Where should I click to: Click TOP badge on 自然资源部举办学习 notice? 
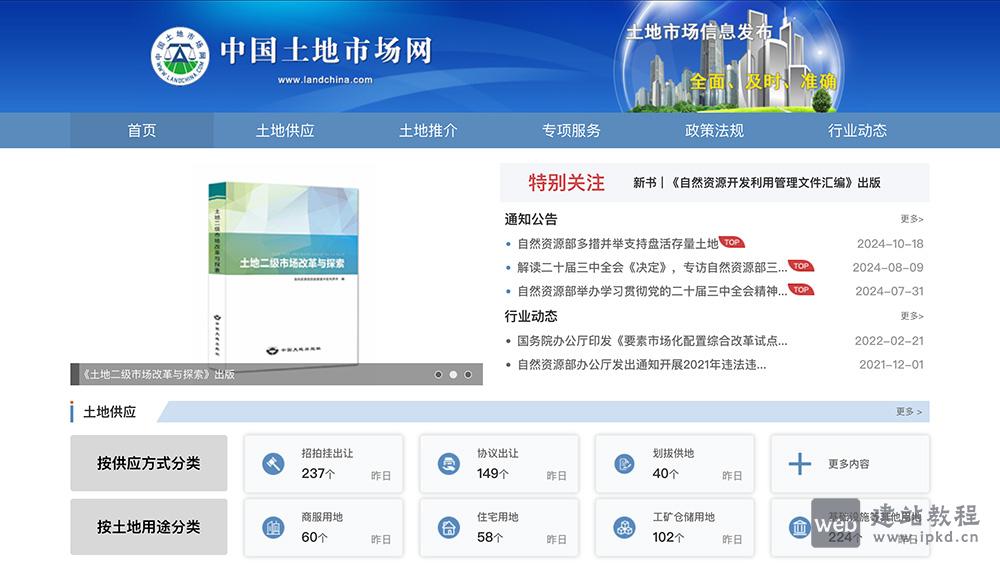click(801, 289)
